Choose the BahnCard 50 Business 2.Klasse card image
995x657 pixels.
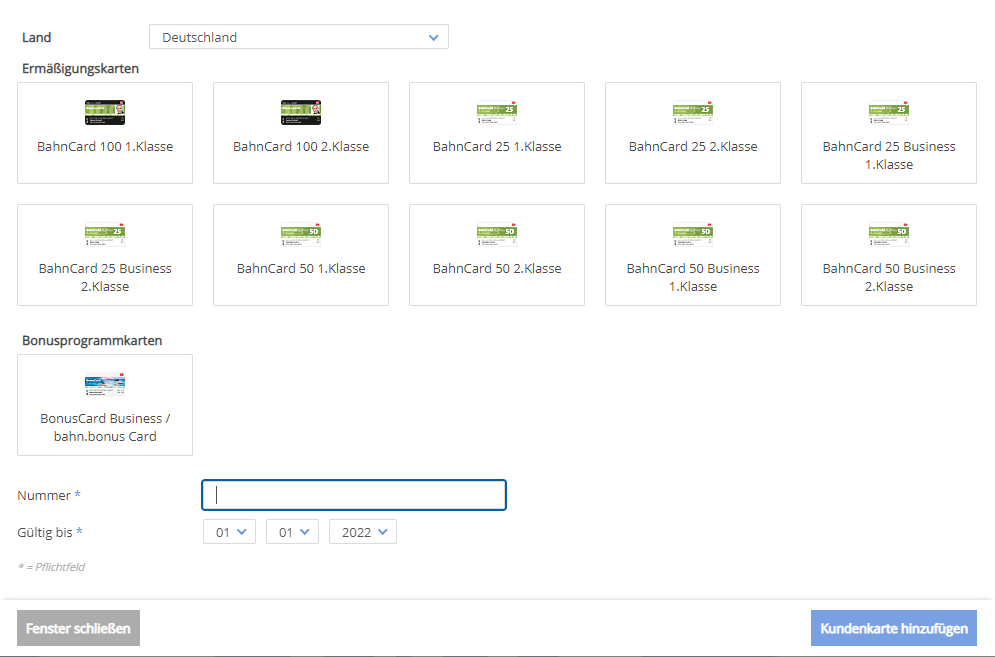tap(889, 234)
